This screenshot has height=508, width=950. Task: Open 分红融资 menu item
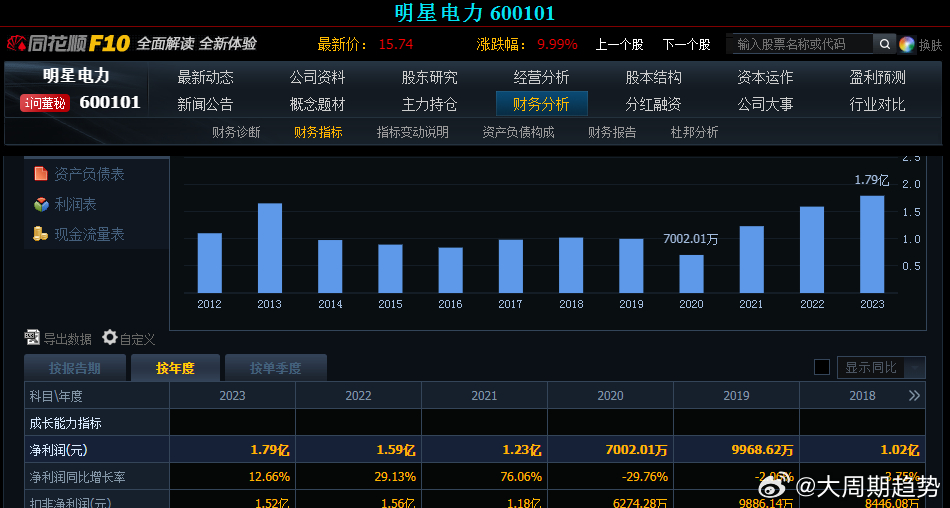(654, 104)
